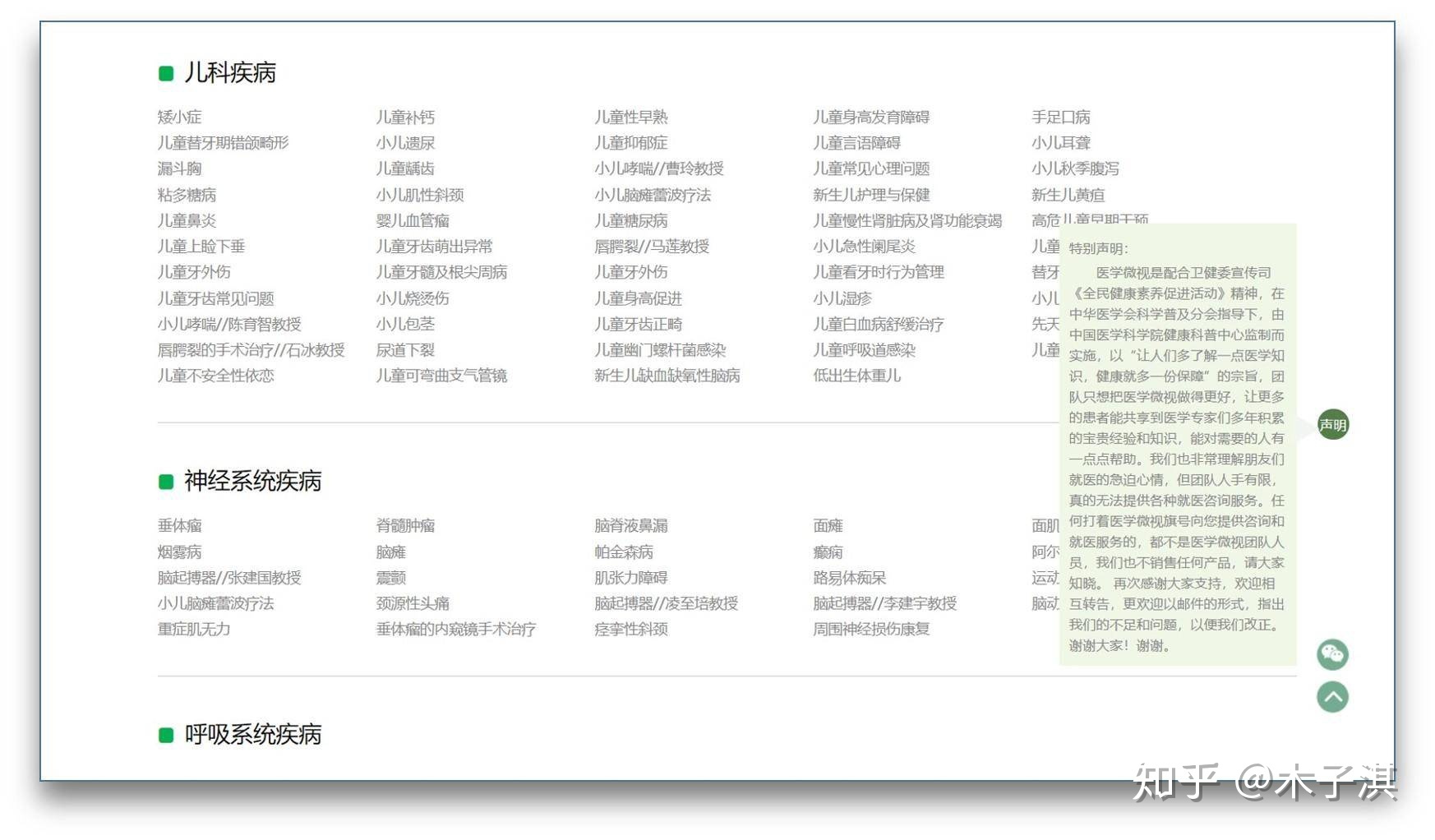Click 新生儿黄疸 in the rightmost column
This screenshot has height=840, width=1435.
(1068, 195)
